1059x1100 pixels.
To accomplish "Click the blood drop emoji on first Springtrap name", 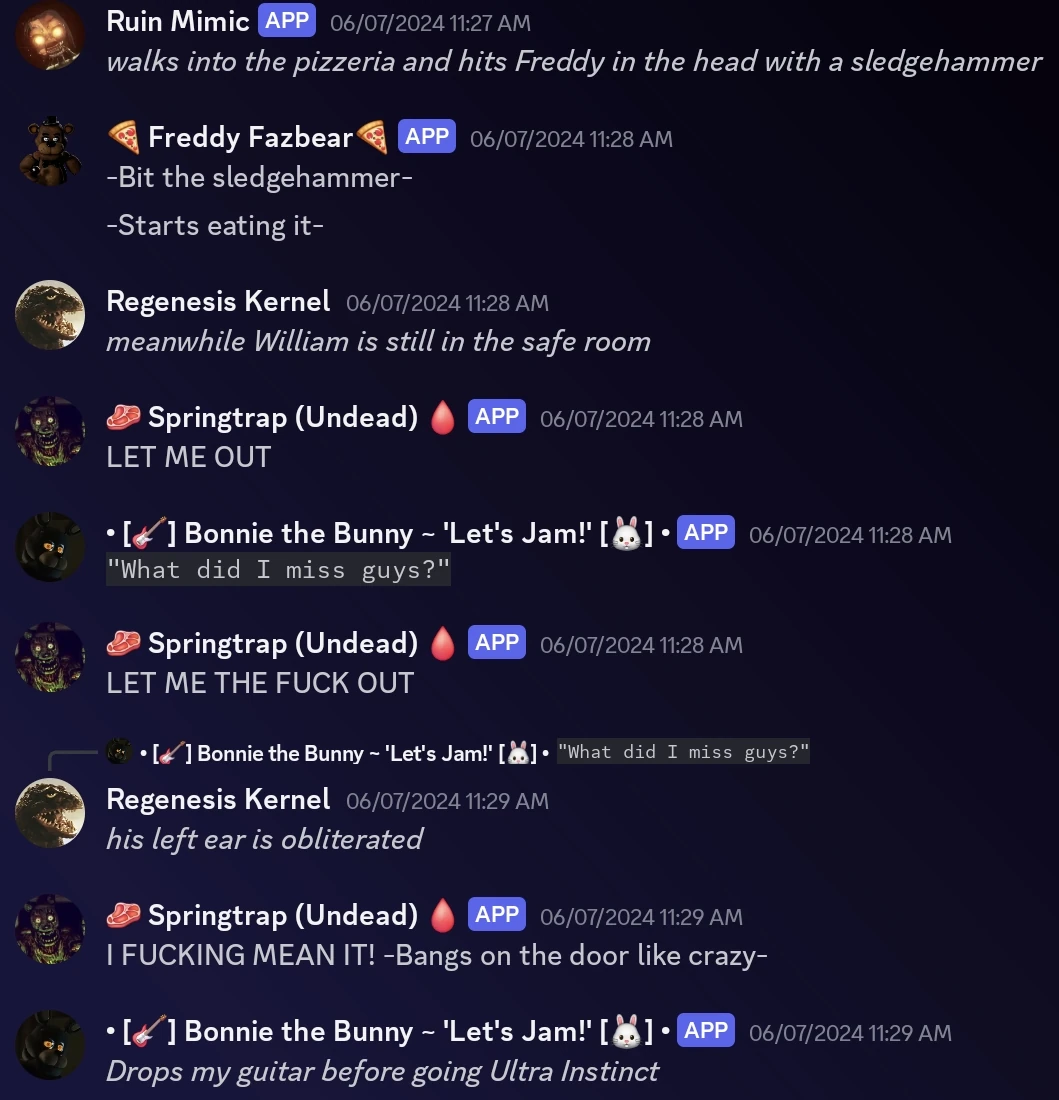I will coord(443,417).
